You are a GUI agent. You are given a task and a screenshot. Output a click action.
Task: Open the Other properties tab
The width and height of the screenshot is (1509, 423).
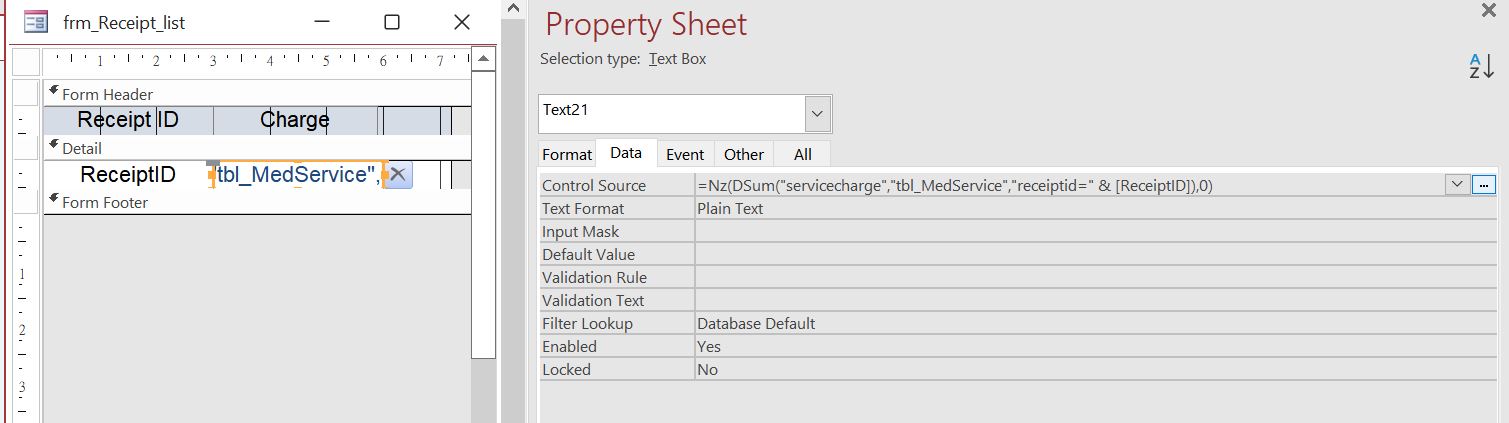(744, 154)
